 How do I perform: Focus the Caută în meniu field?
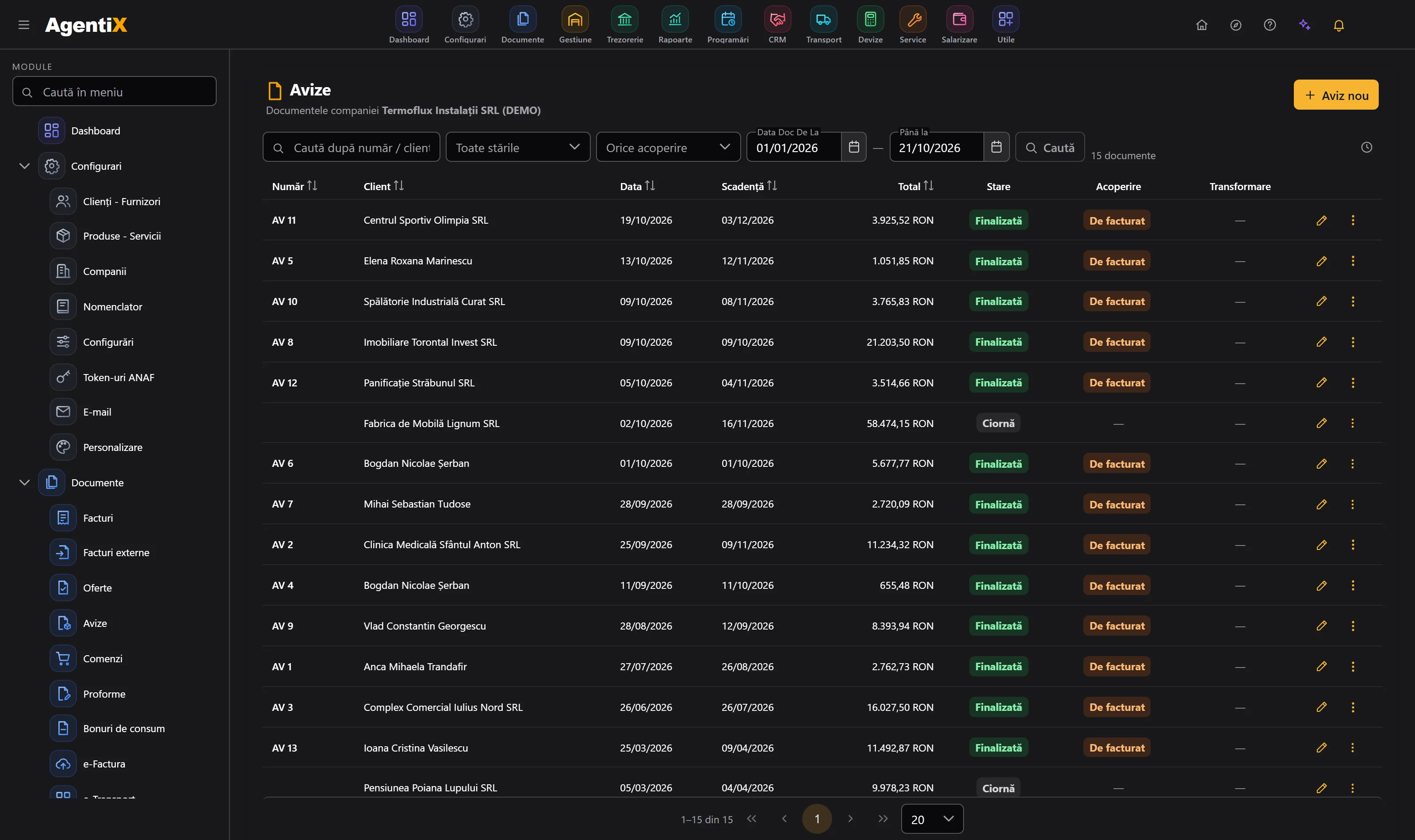click(115, 92)
